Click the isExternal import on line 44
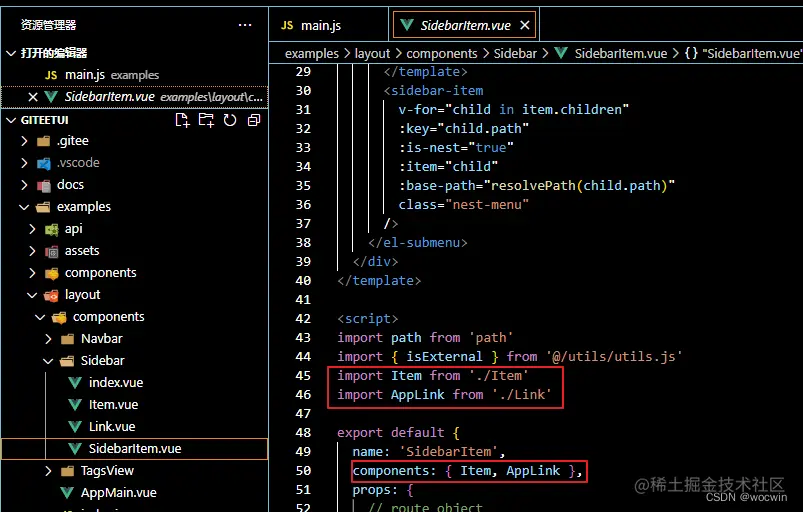The image size is (803, 512). point(445,357)
